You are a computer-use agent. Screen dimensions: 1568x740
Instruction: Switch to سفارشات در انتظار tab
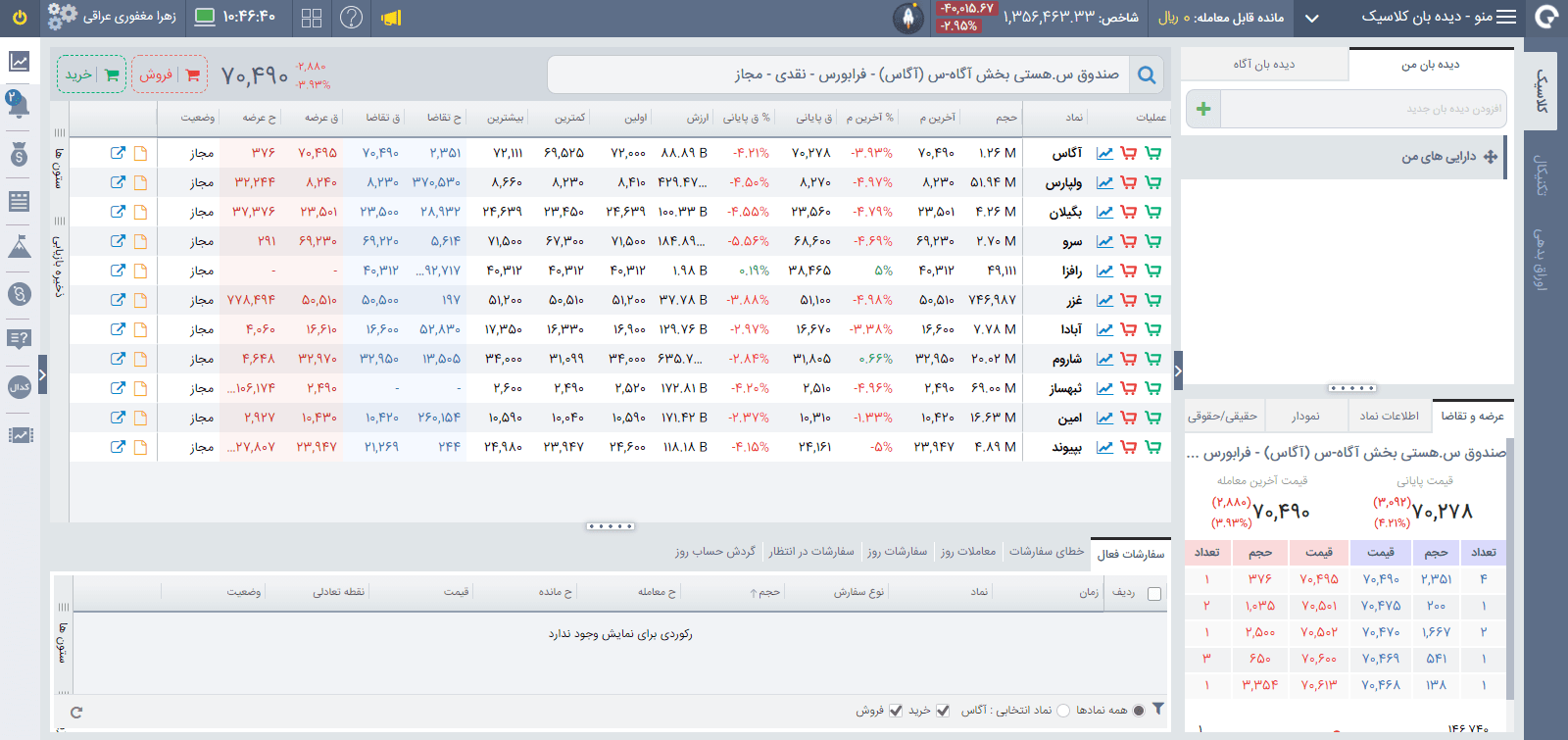tap(811, 552)
